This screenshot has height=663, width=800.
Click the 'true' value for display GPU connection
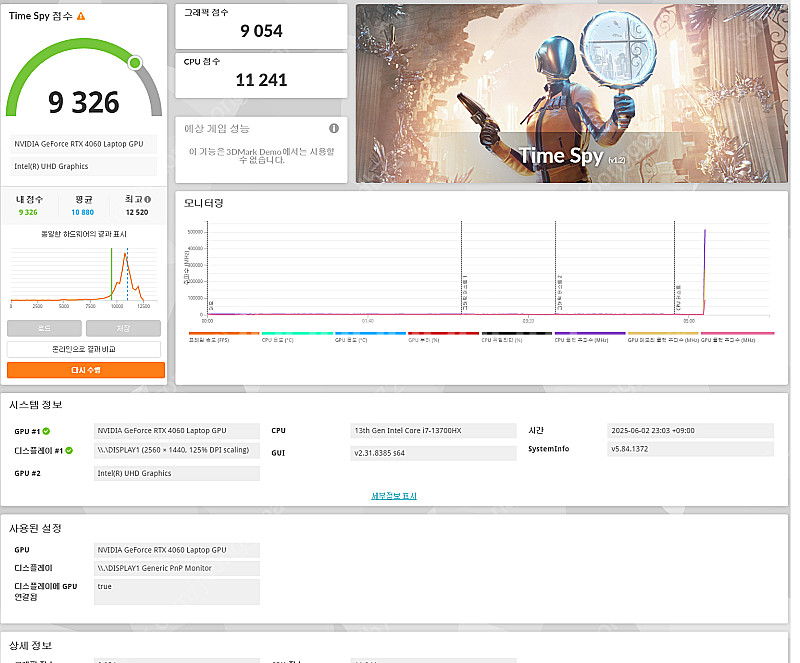click(x=177, y=592)
